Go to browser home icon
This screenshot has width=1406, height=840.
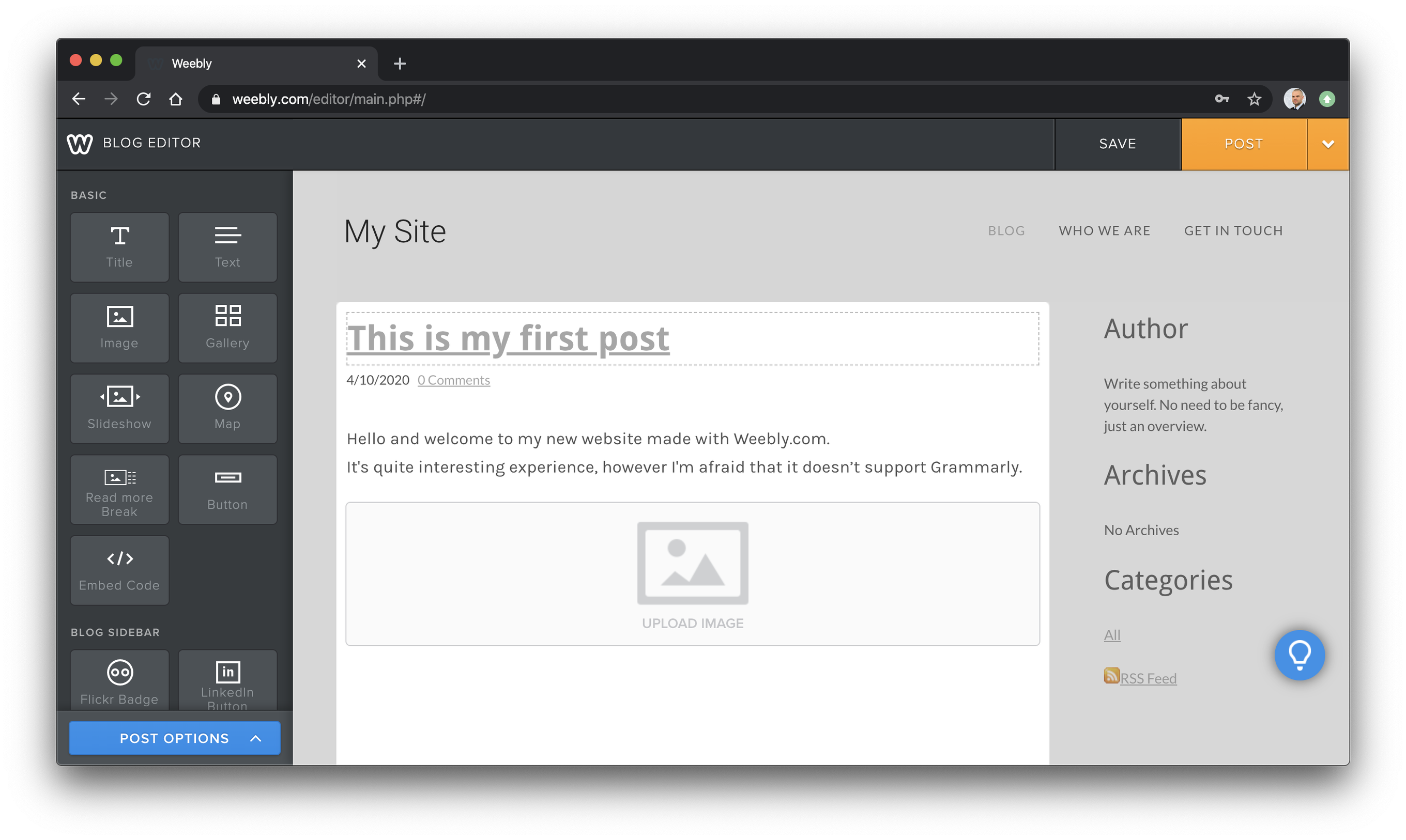click(x=176, y=99)
